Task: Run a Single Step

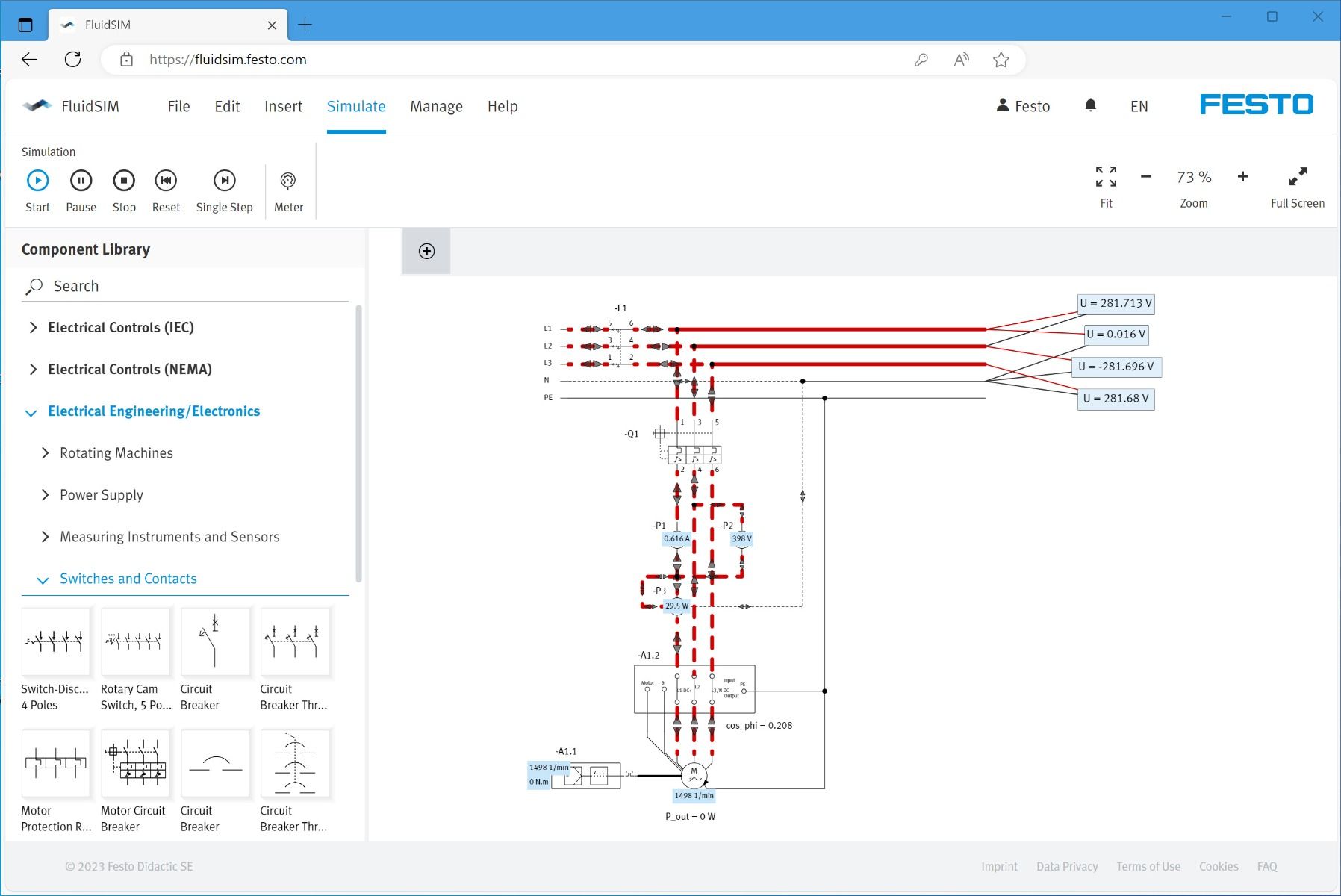Action: [x=224, y=191]
